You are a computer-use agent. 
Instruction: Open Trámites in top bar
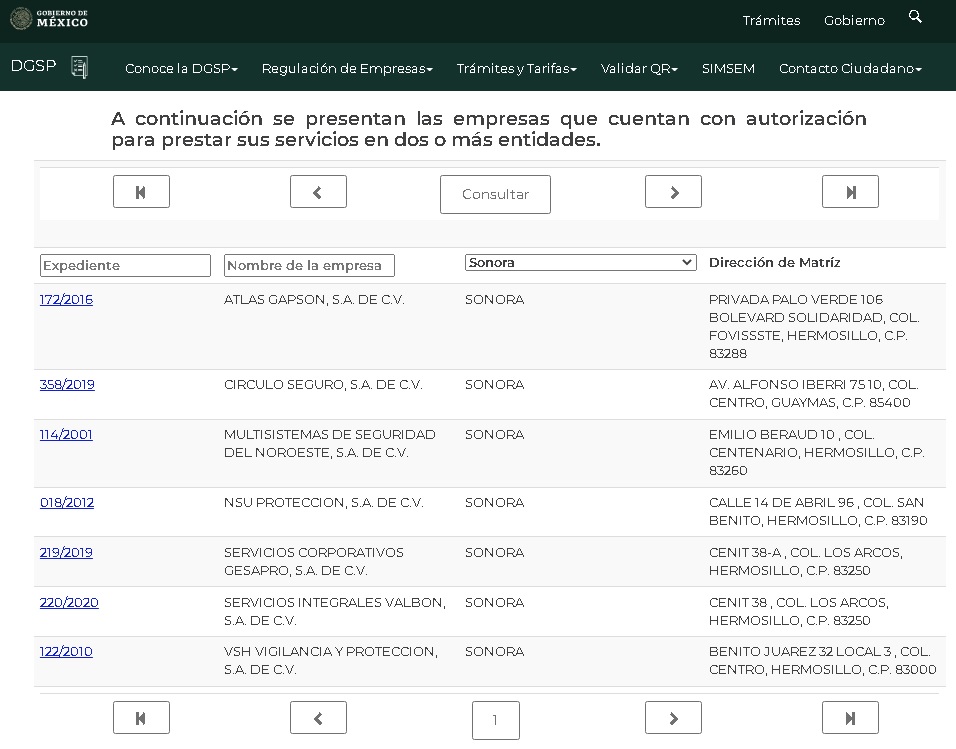771,20
